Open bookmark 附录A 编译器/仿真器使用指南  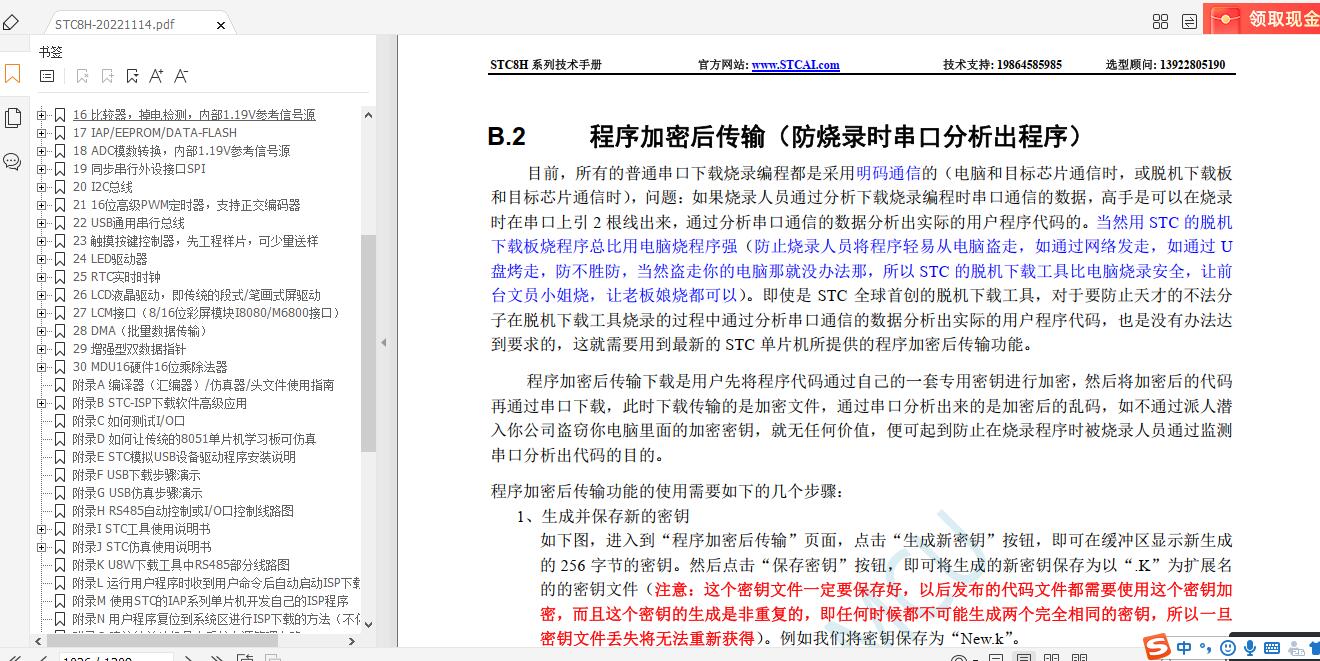click(203, 385)
